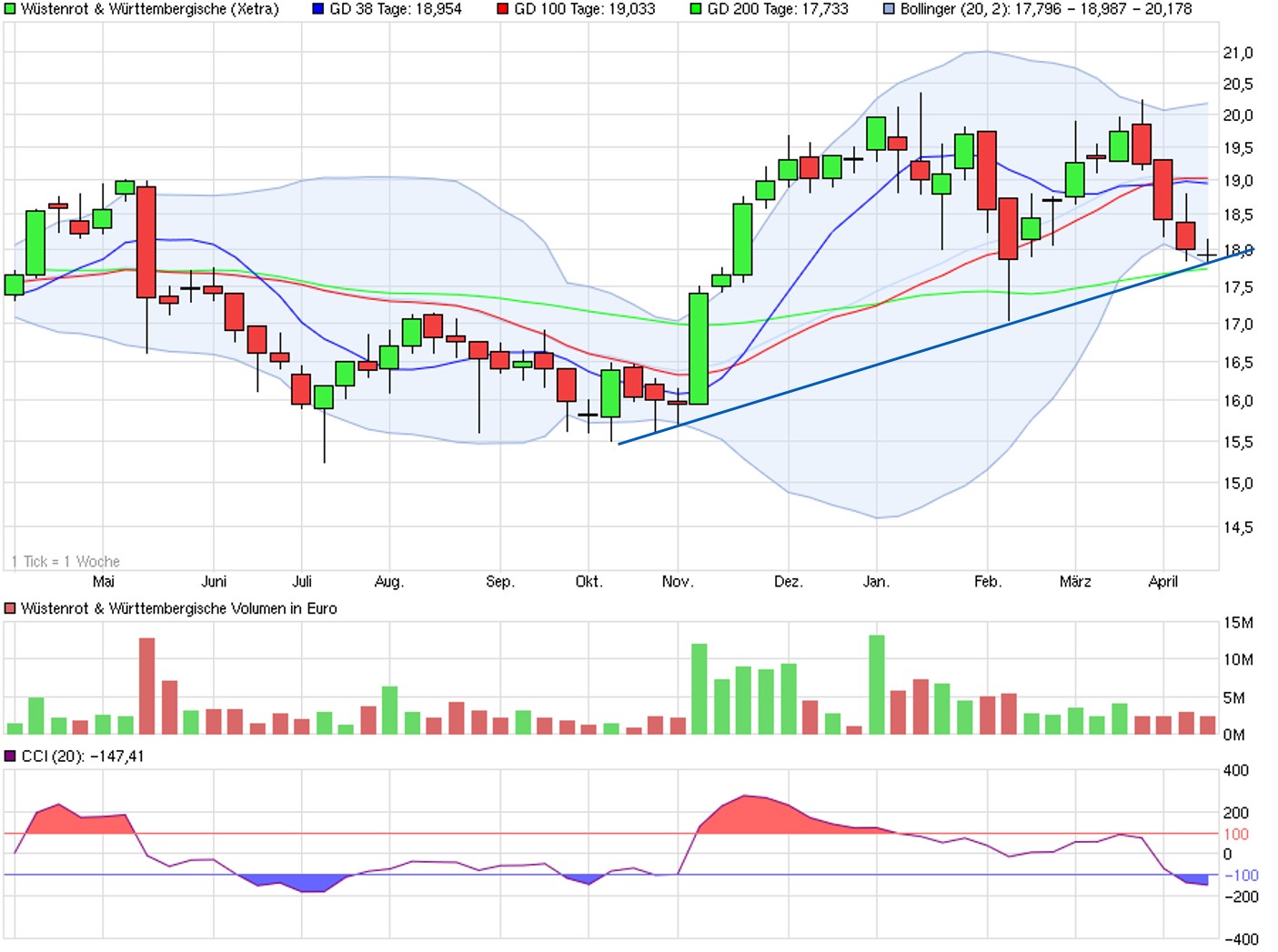Screen dimensions: 1278x952
Task: Click the Nov. label on the time axis
Action: tap(678, 582)
